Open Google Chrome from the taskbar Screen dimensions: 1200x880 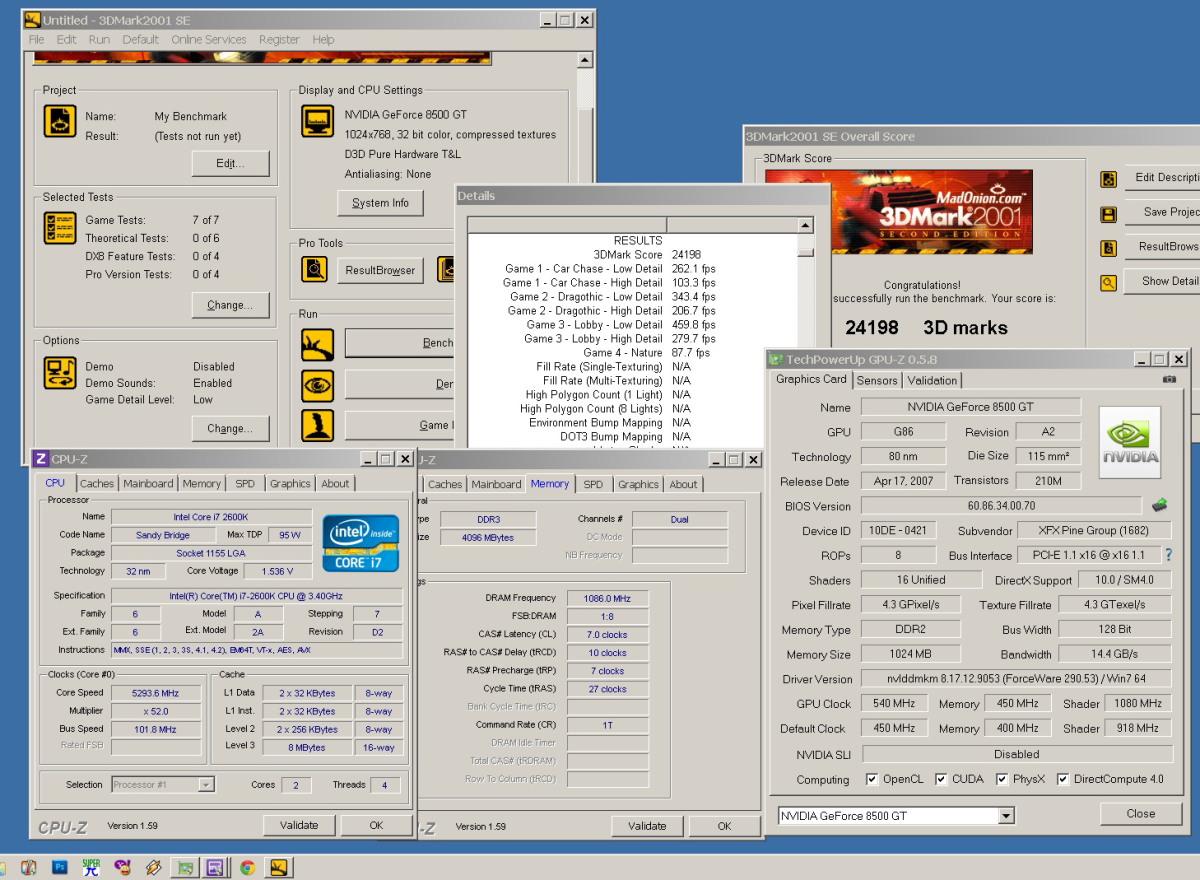(x=246, y=868)
